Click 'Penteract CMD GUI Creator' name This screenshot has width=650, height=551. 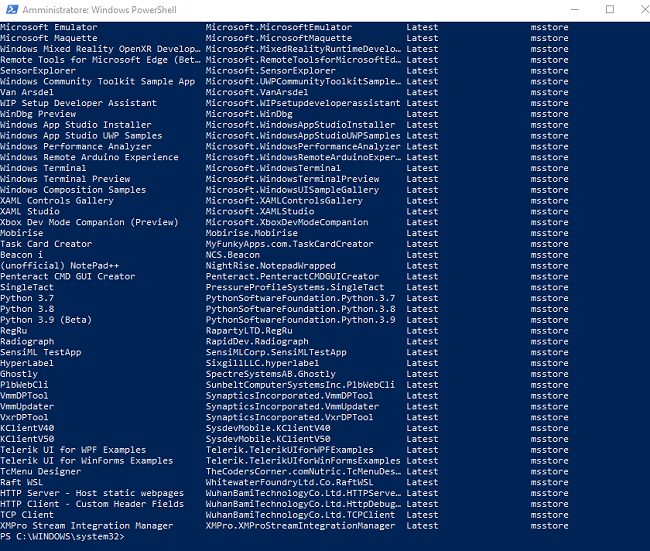point(68,276)
